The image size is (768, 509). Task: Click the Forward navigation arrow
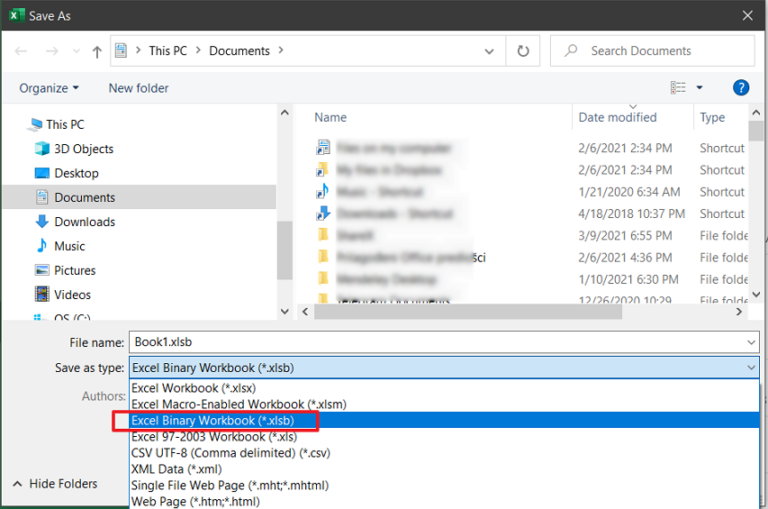(x=51, y=51)
